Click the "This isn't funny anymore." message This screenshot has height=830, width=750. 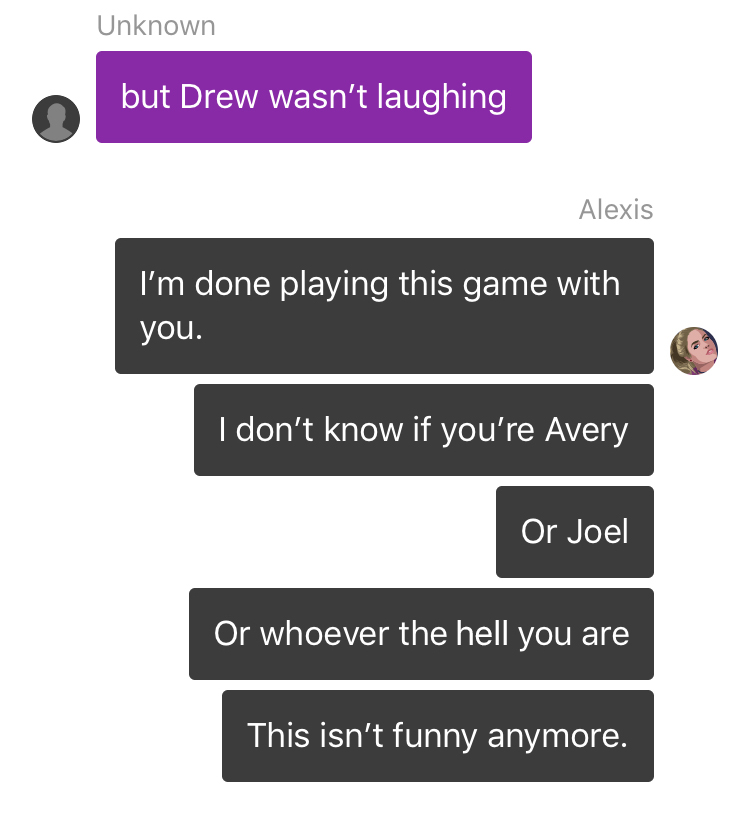point(438,736)
